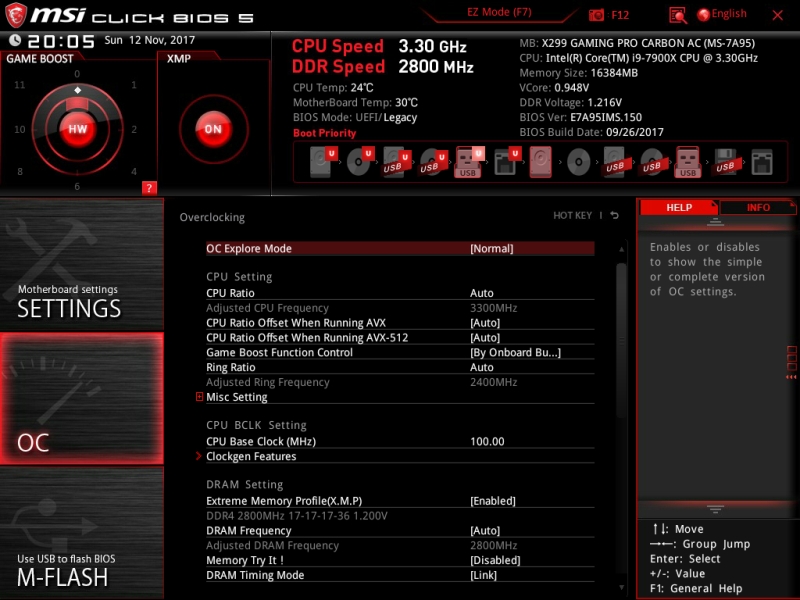800x600 pixels.
Task: Click the Adjusted DRAM Frequency 2800MHz value
Action: pyautogui.click(x=493, y=545)
